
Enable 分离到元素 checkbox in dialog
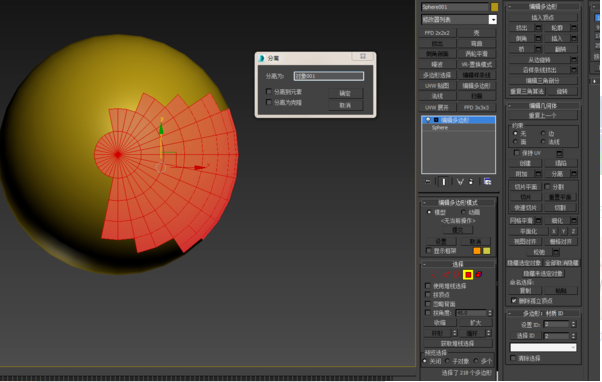pyautogui.click(x=269, y=91)
